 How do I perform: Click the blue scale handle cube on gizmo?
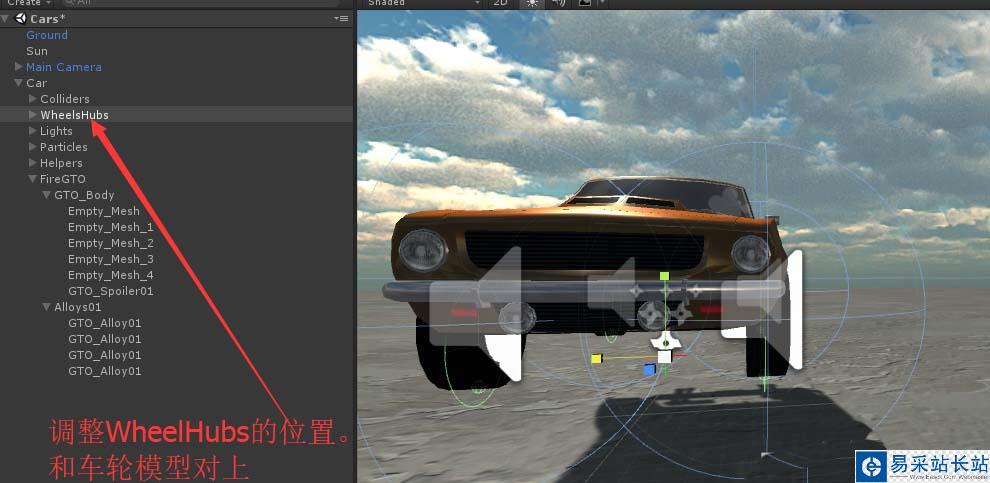point(649,370)
